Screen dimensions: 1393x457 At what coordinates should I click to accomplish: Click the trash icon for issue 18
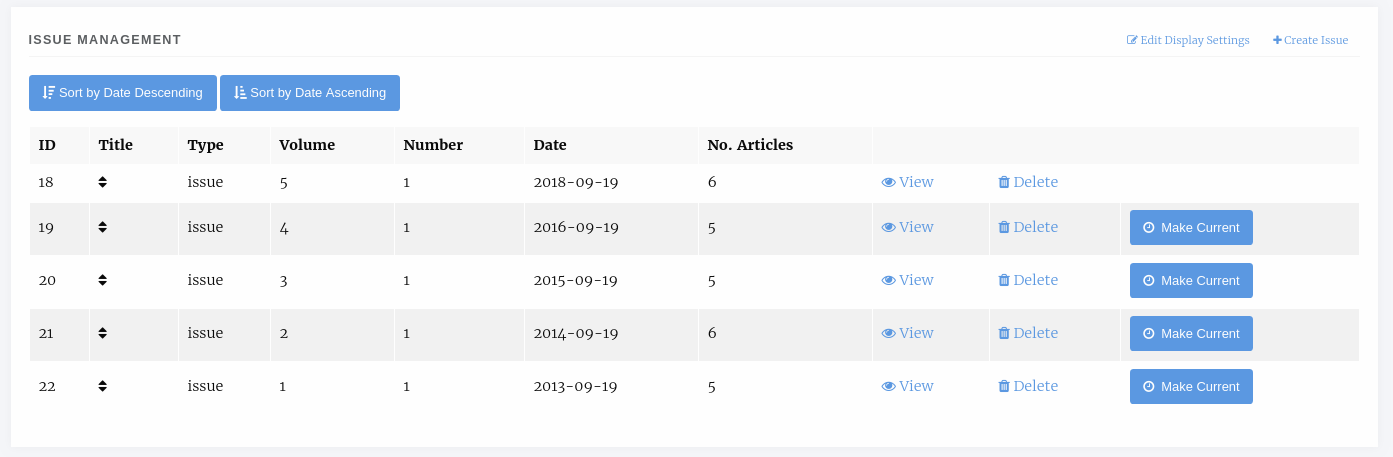click(1004, 182)
